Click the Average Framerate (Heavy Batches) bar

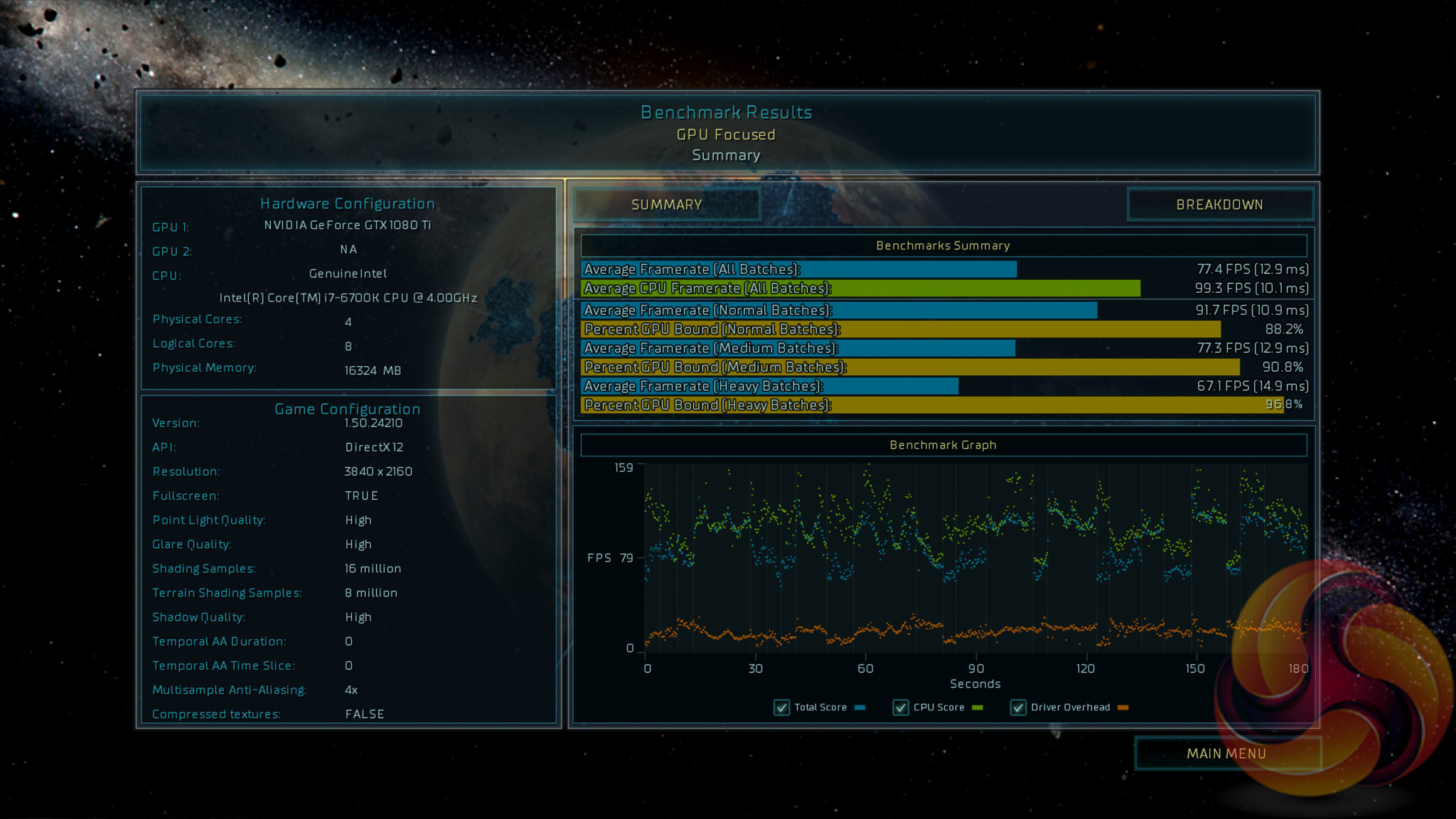pos(769,386)
